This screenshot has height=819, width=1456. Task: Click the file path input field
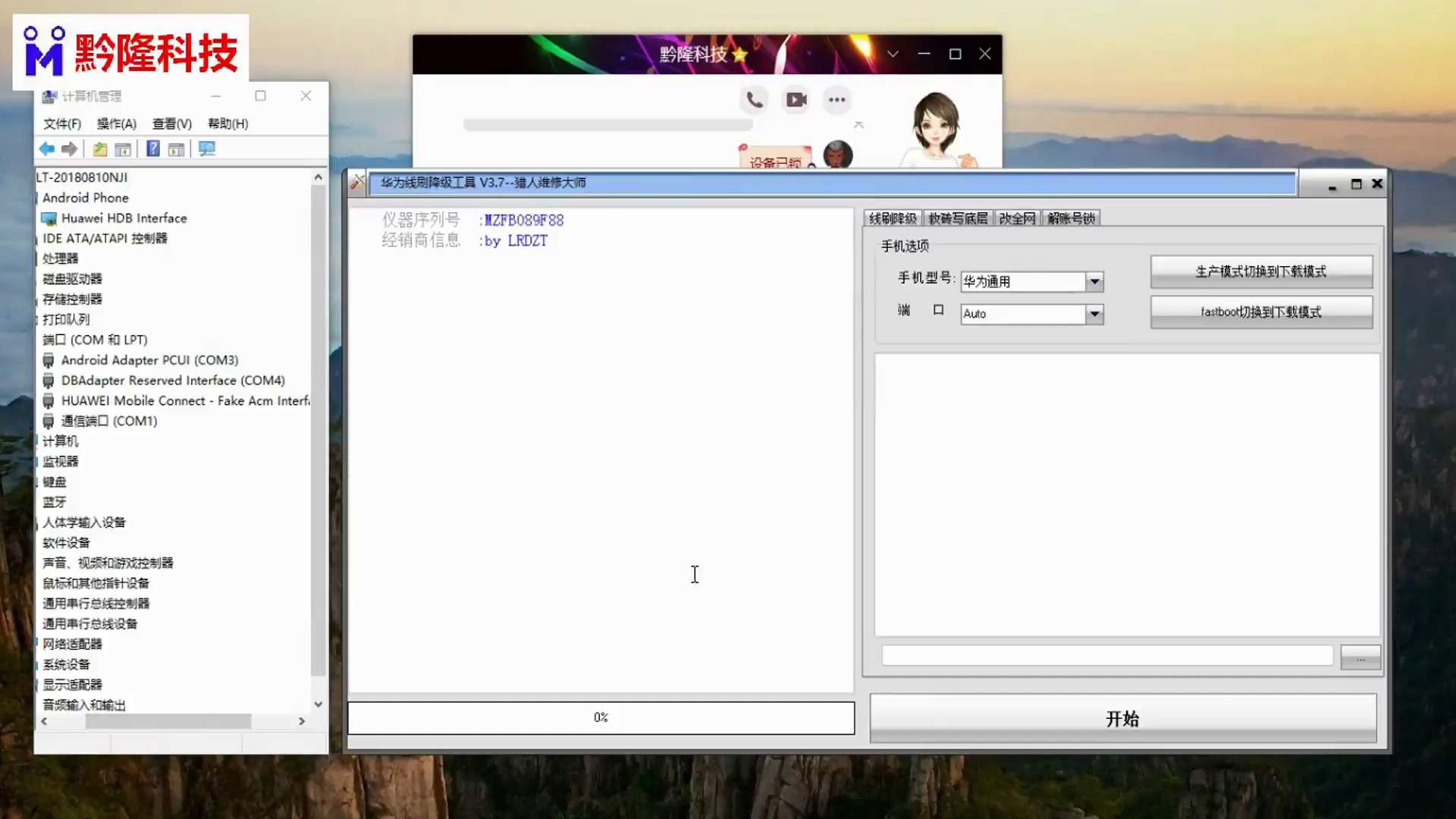click(1107, 656)
